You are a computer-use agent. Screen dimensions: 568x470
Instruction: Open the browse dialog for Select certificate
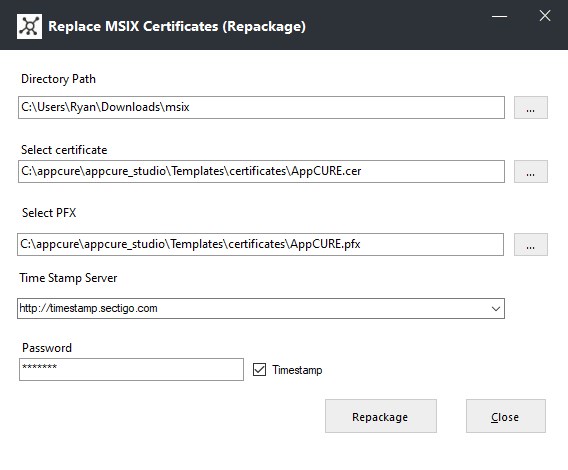tap(531, 171)
